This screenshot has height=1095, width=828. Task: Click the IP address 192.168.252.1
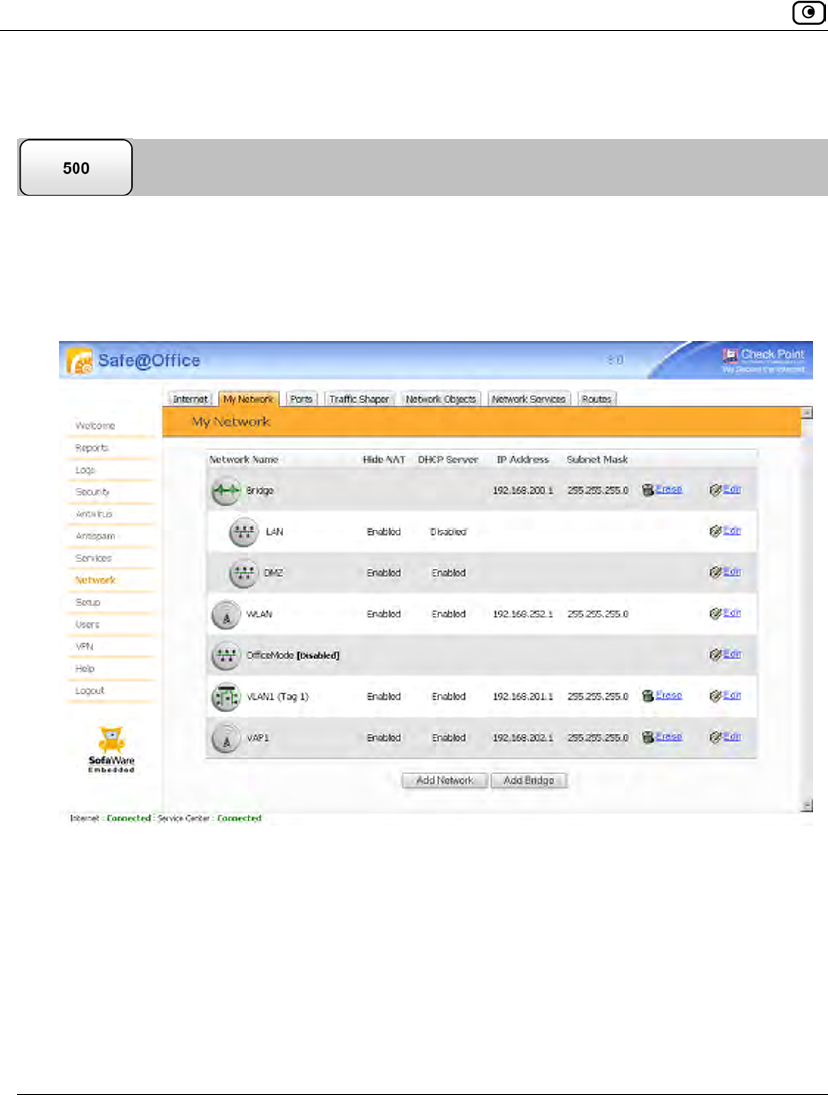point(523,615)
